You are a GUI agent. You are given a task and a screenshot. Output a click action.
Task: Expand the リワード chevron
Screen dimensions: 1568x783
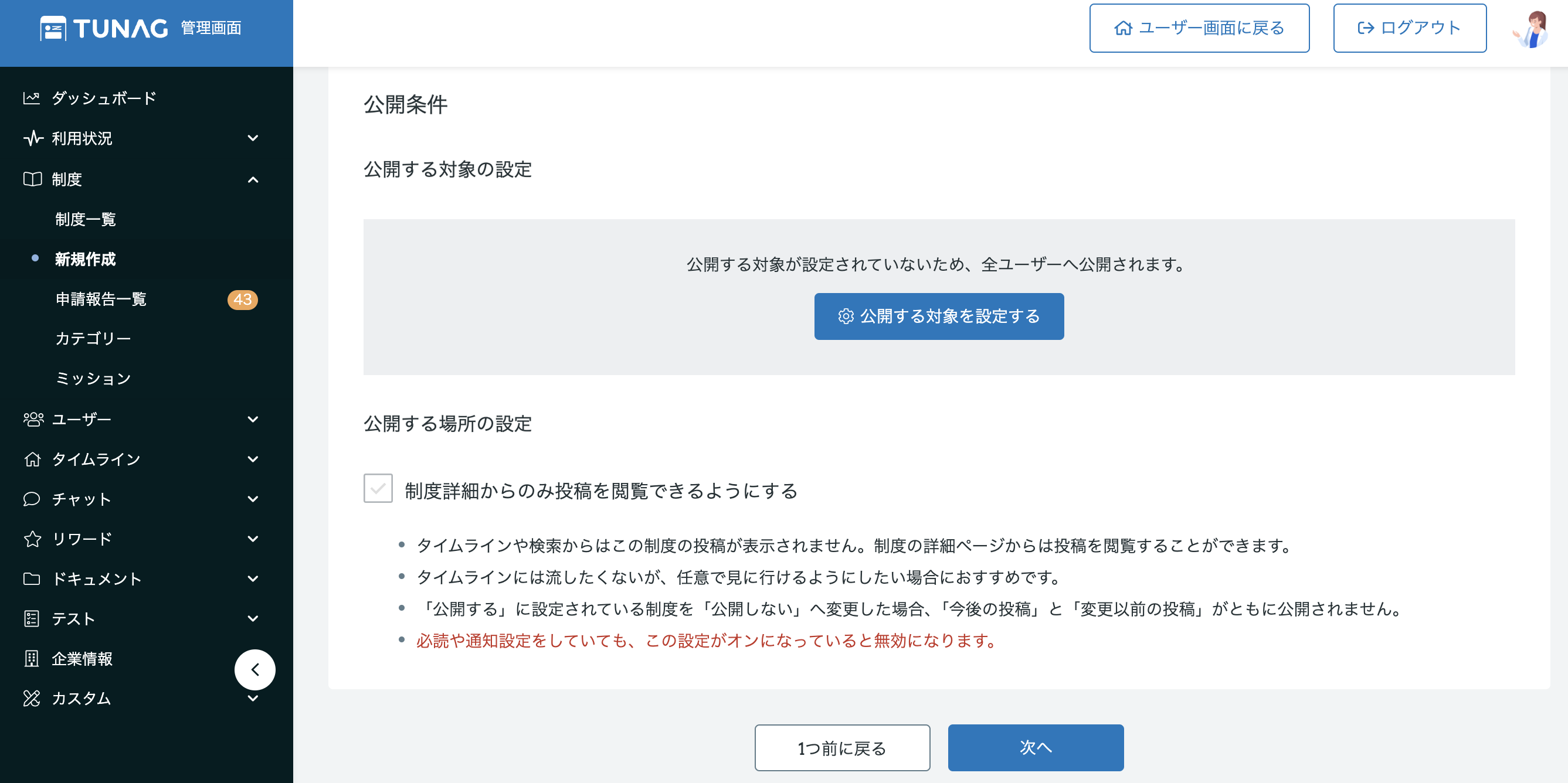(x=253, y=539)
